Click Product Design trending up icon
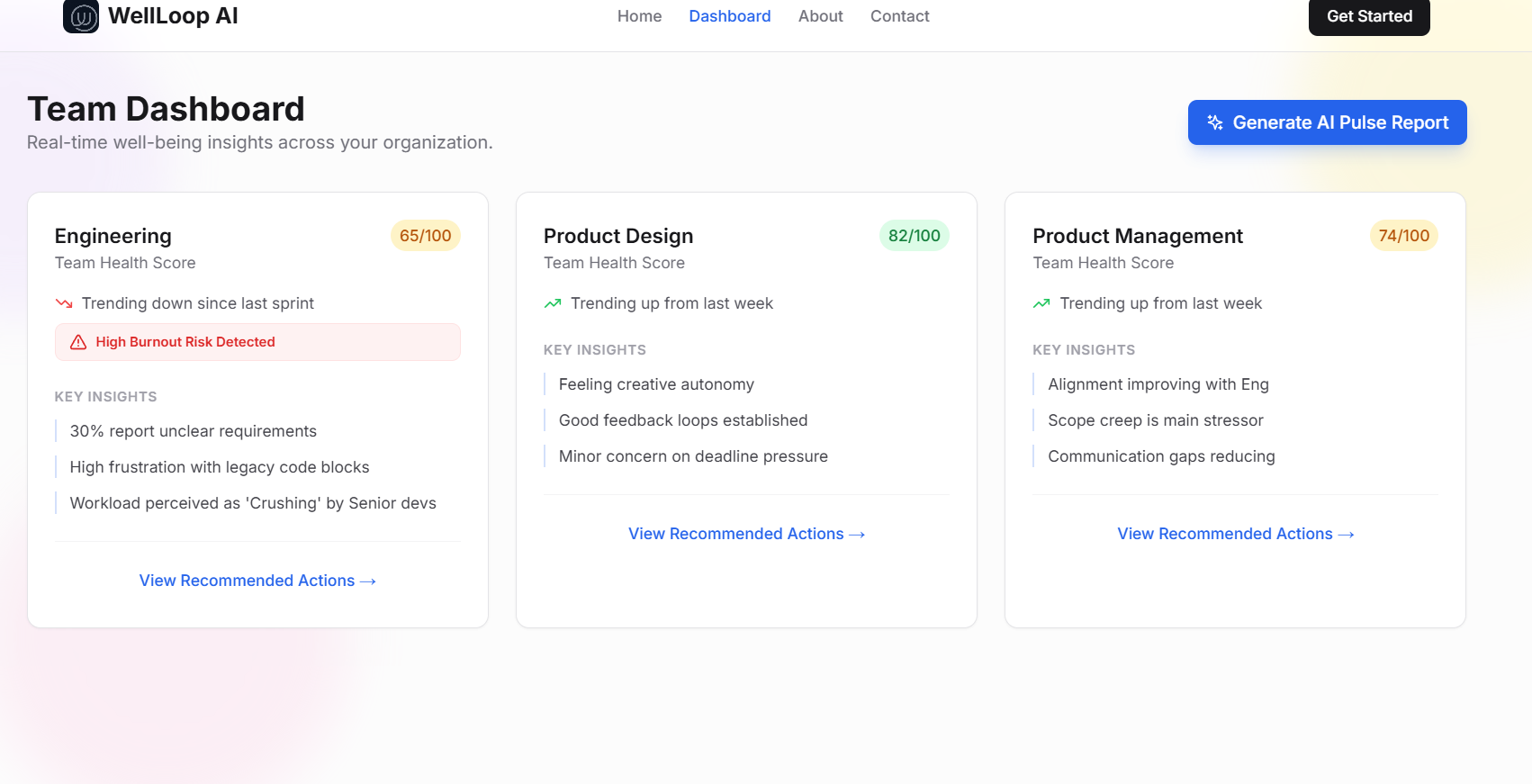The width and height of the screenshot is (1532, 784). click(553, 303)
